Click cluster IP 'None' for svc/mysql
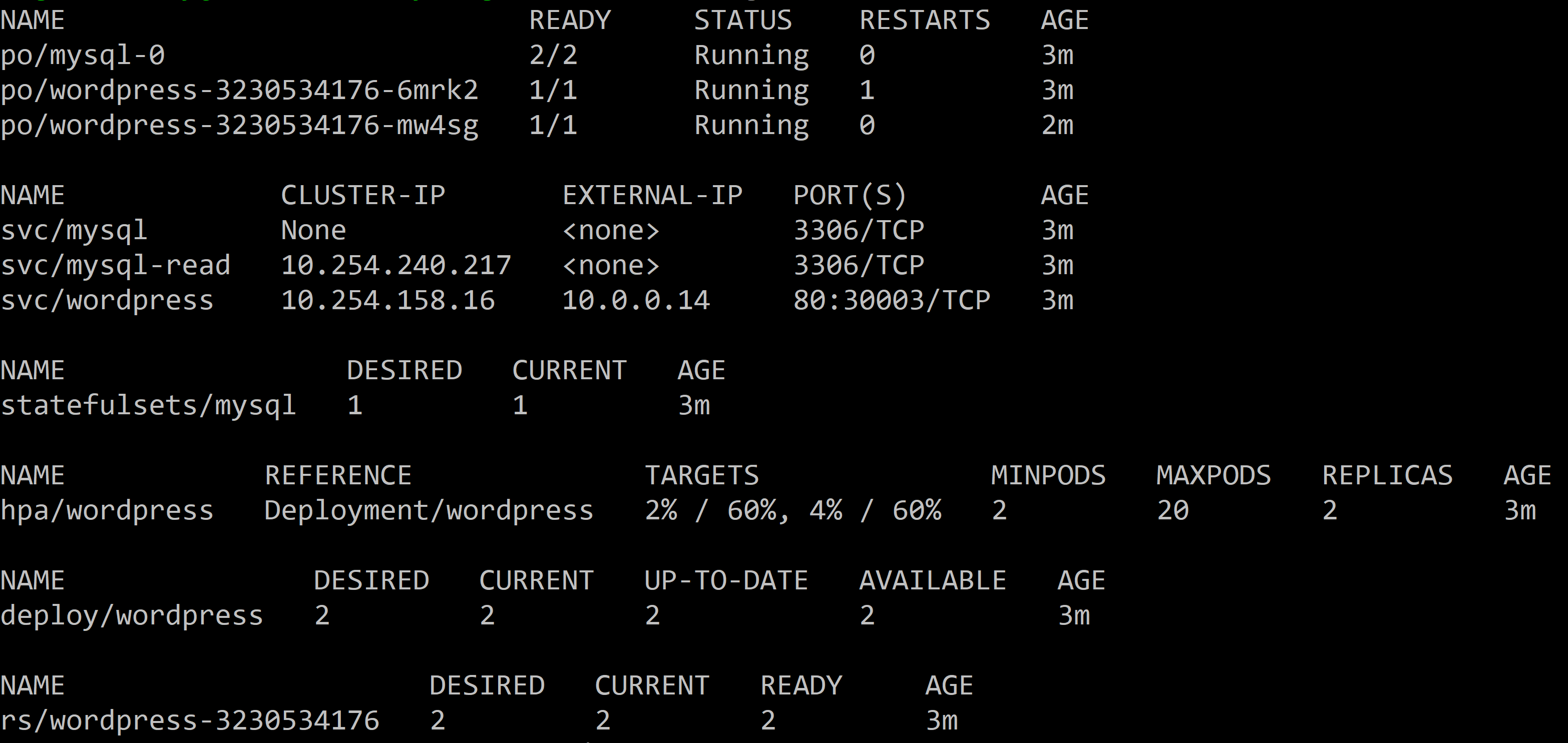The height and width of the screenshot is (743, 1568). point(313,231)
